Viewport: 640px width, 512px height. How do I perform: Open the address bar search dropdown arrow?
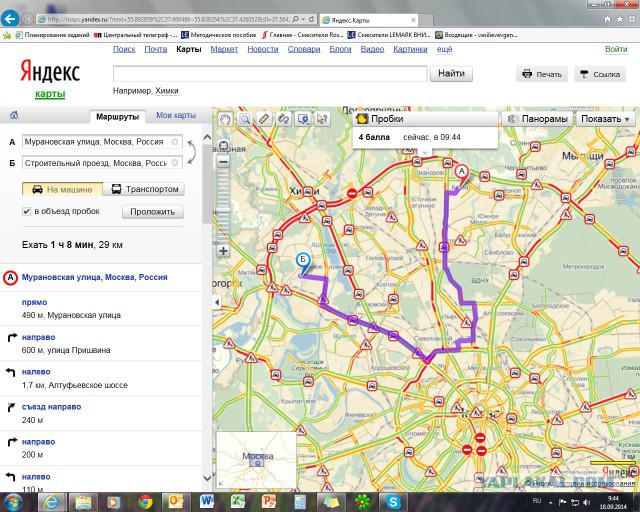[x=303, y=19]
